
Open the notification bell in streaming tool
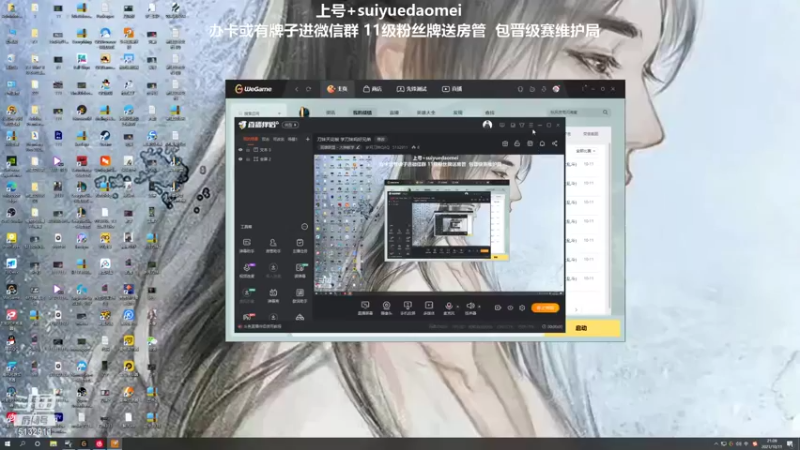click(542, 144)
